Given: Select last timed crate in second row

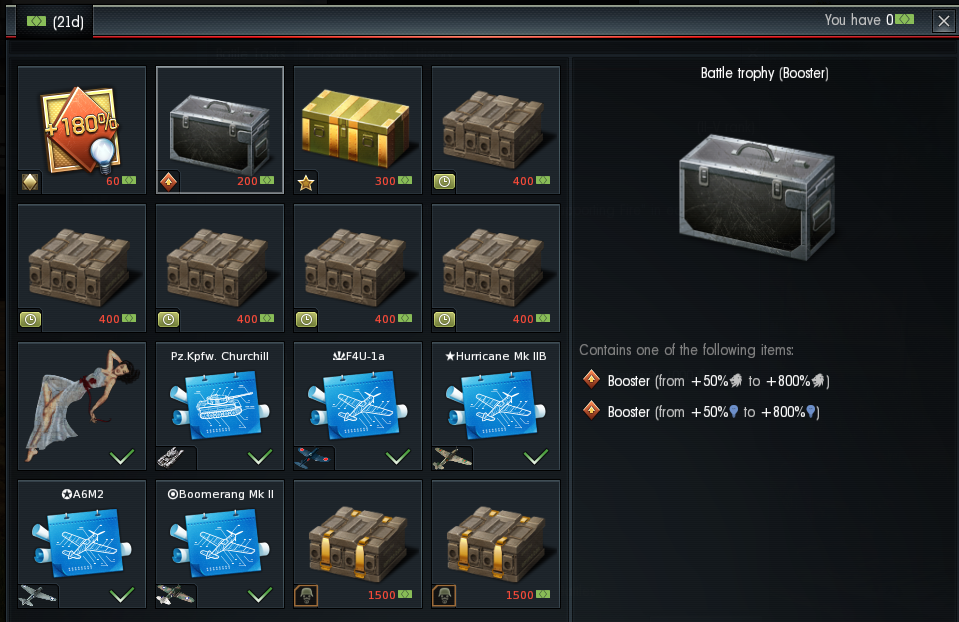Looking at the screenshot, I should coord(496,268).
